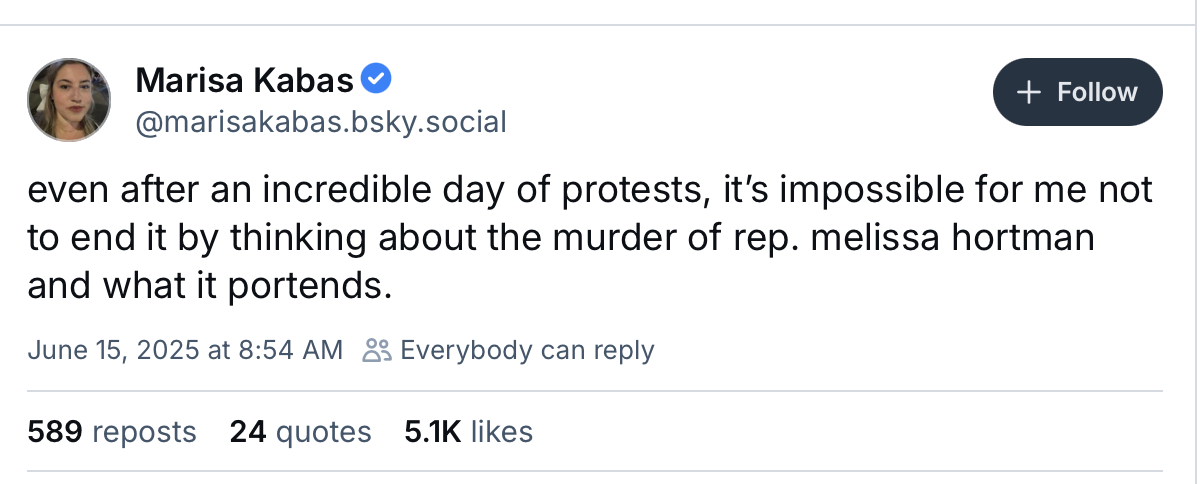Click the "Everybody can reply" label

pyautogui.click(x=527, y=350)
